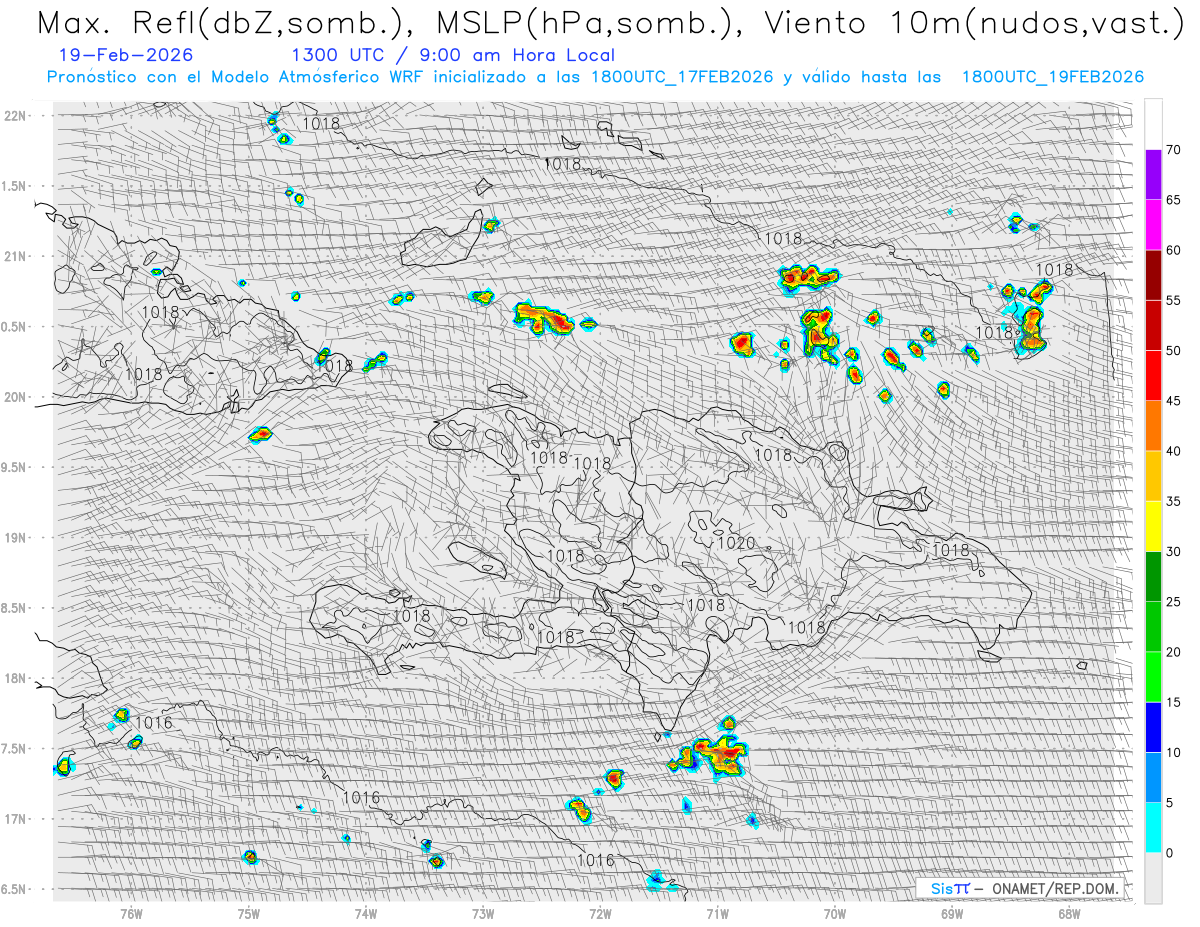Image resolution: width=1200 pixels, height=927 pixels.
Task: Click the 21N latitude axis label
Action: coord(14,256)
